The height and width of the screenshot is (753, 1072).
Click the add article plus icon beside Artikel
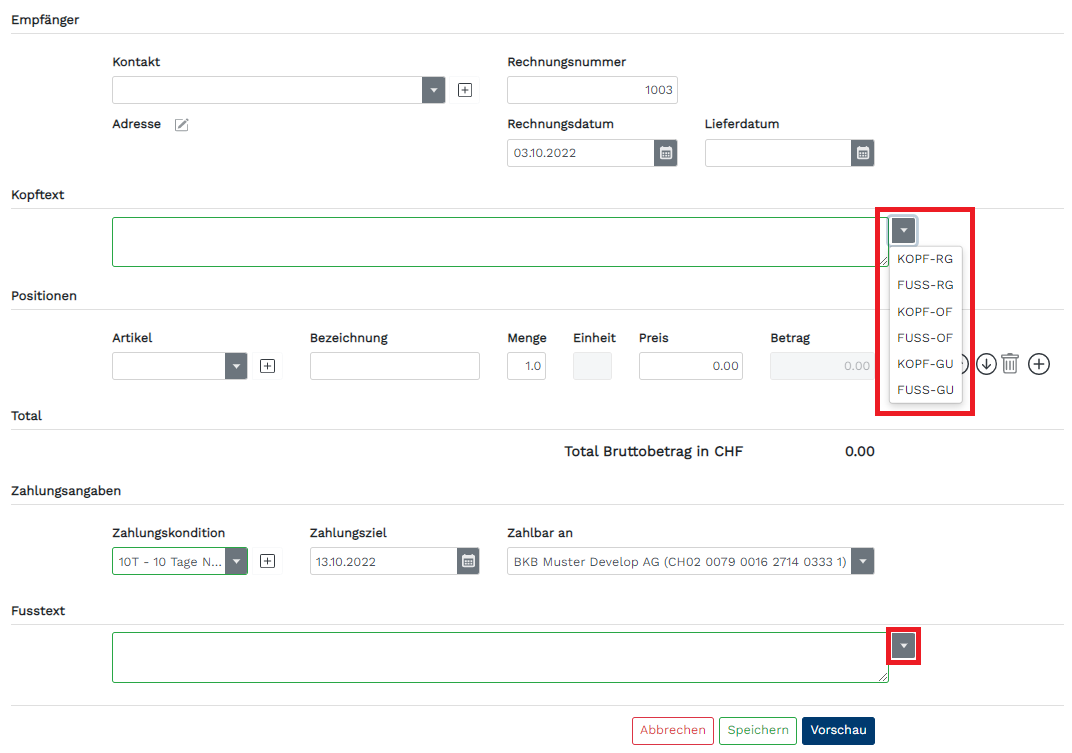pyautogui.click(x=267, y=366)
